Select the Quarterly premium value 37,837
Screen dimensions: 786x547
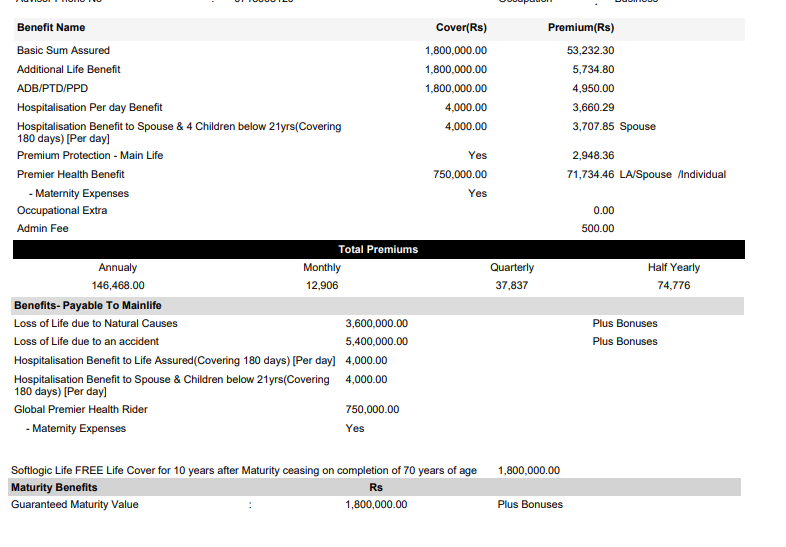[x=512, y=286]
